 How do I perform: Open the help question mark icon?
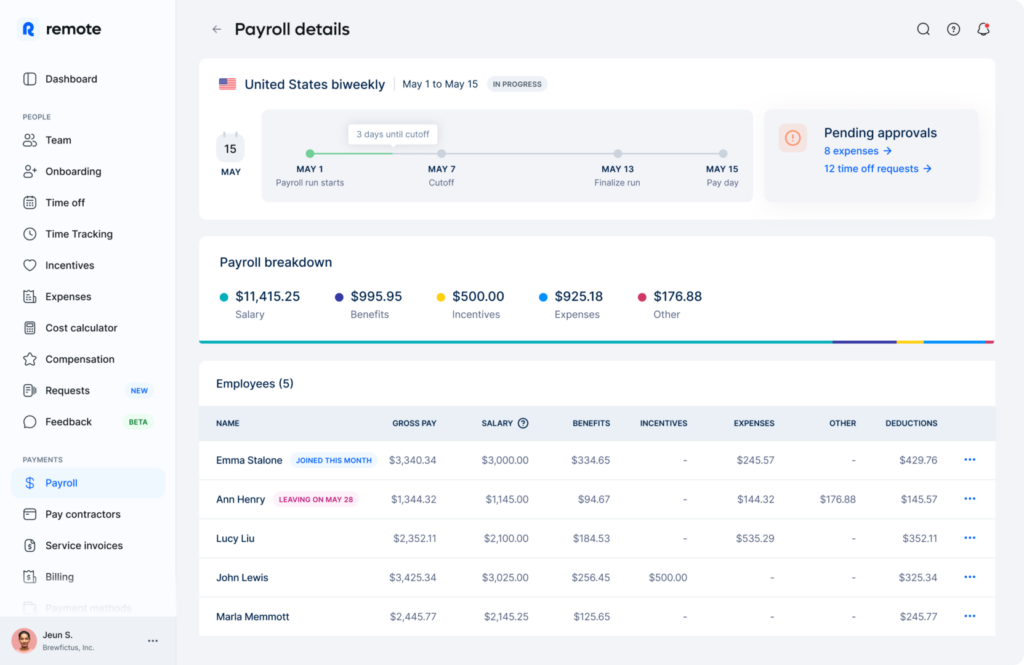tap(953, 29)
